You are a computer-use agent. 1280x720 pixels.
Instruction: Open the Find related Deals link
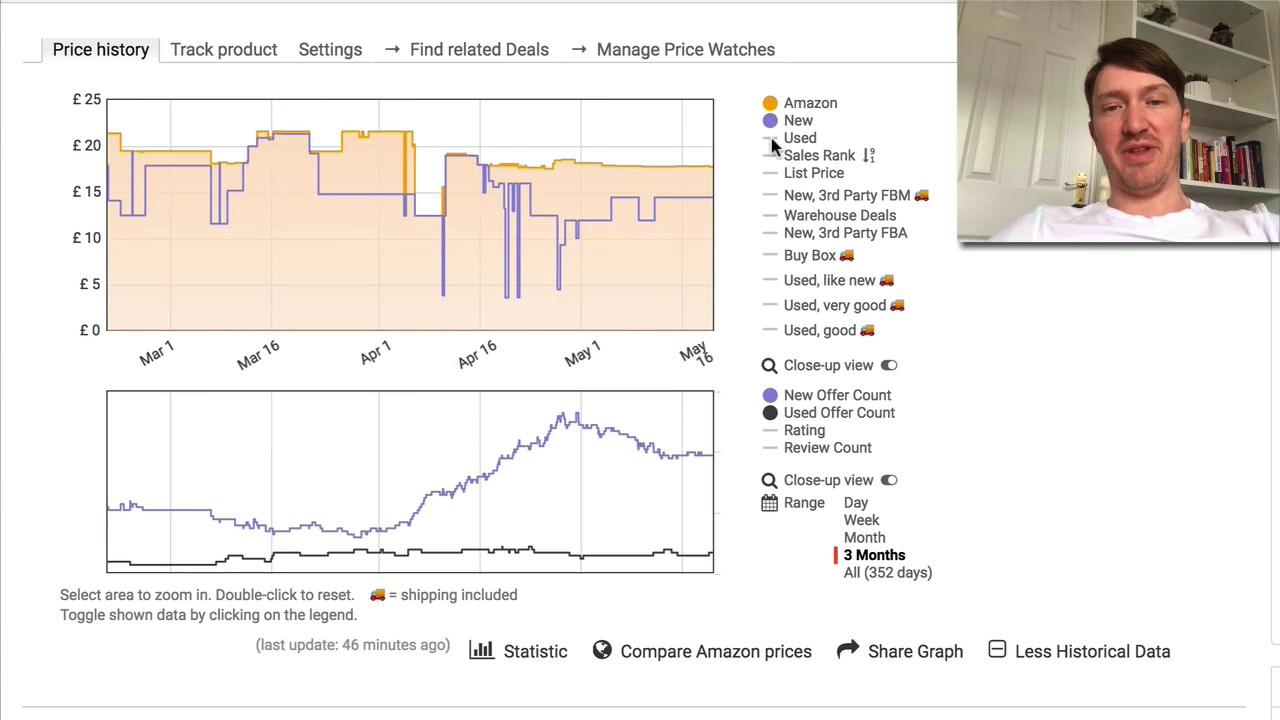(478, 50)
